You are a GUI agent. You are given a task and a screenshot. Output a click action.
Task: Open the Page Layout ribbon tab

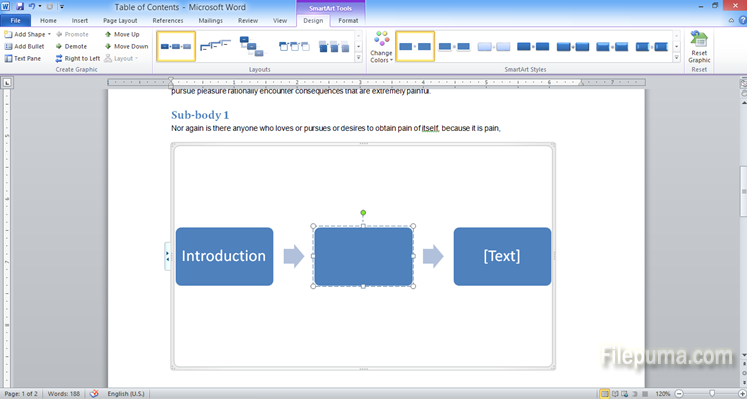(120, 20)
